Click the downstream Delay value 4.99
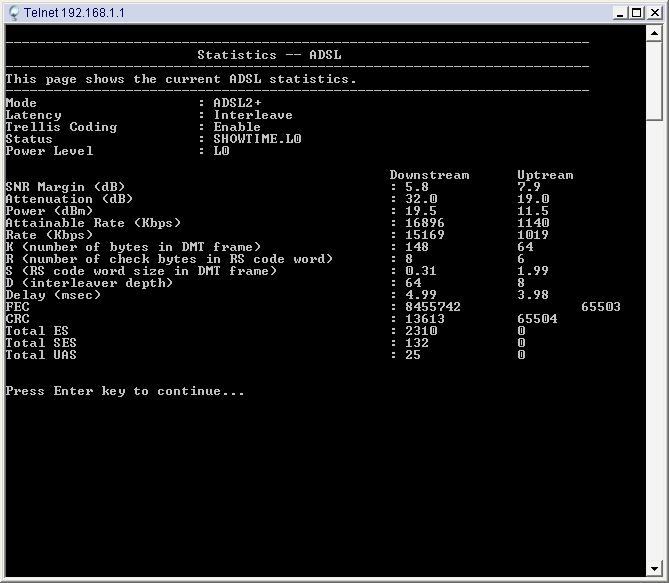This screenshot has height=583, width=669. click(x=421, y=295)
